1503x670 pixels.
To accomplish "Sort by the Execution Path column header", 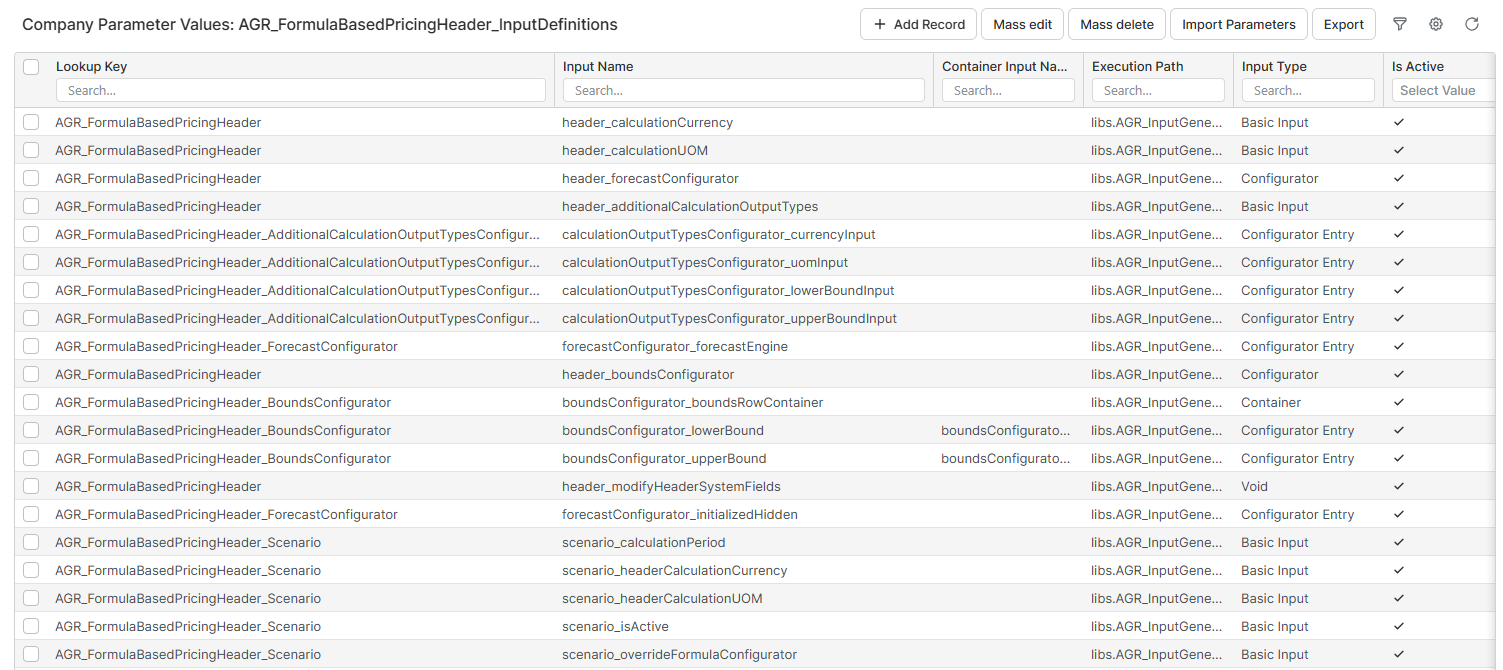I will coord(1137,66).
